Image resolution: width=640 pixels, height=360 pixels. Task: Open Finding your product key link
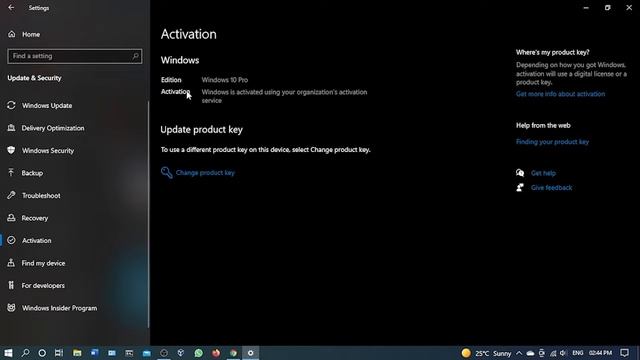coord(552,142)
